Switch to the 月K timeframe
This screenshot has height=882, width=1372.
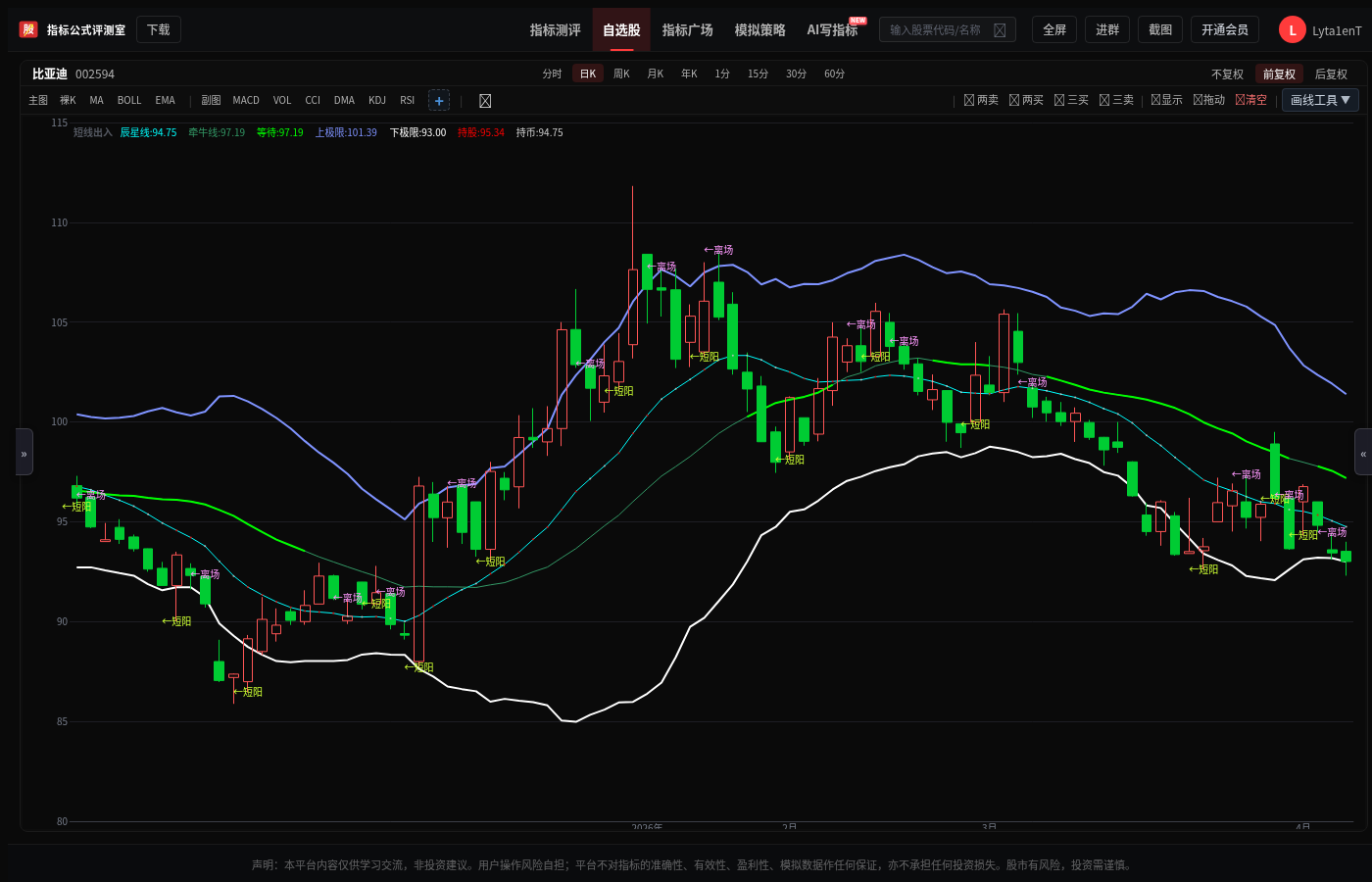pos(656,74)
